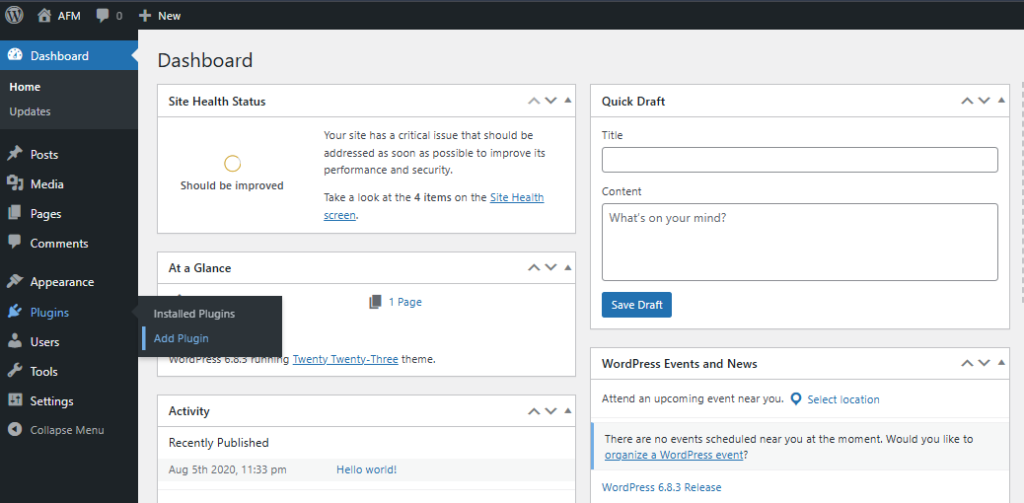Open Installed Plugins from the flyout
1024x503 pixels.
click(x=194, y=314)
